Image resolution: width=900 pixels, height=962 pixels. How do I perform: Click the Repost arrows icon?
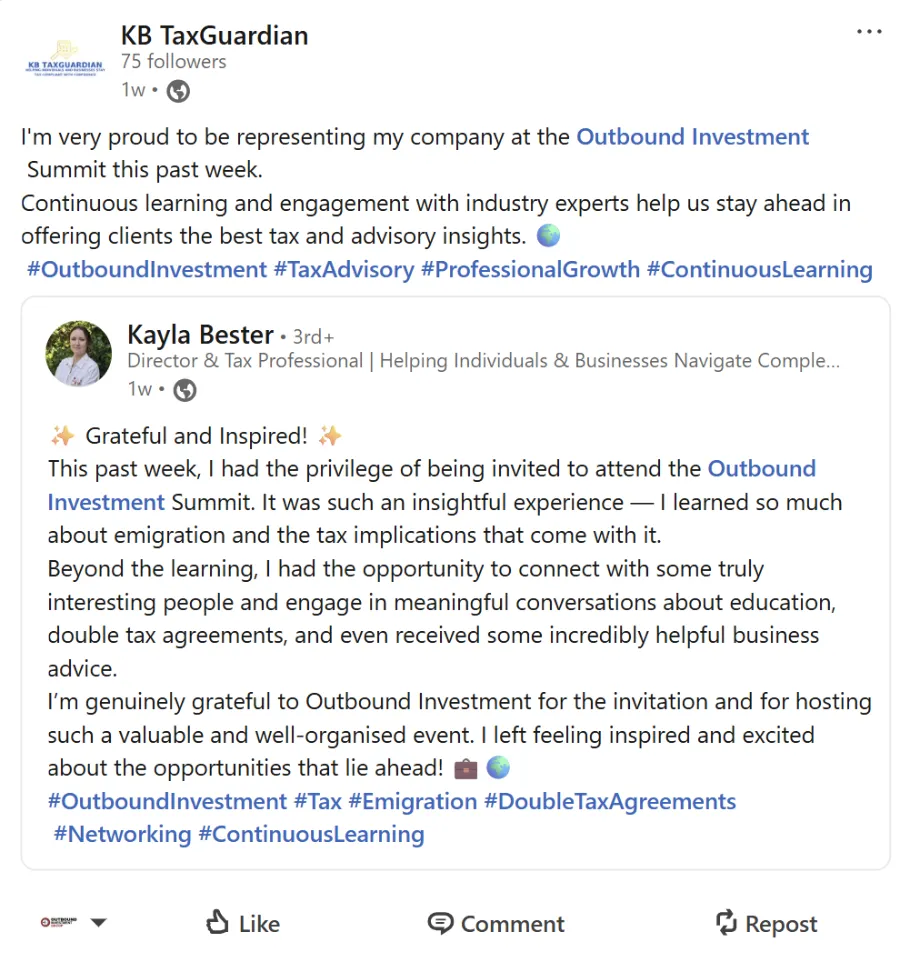coord(726,923)
